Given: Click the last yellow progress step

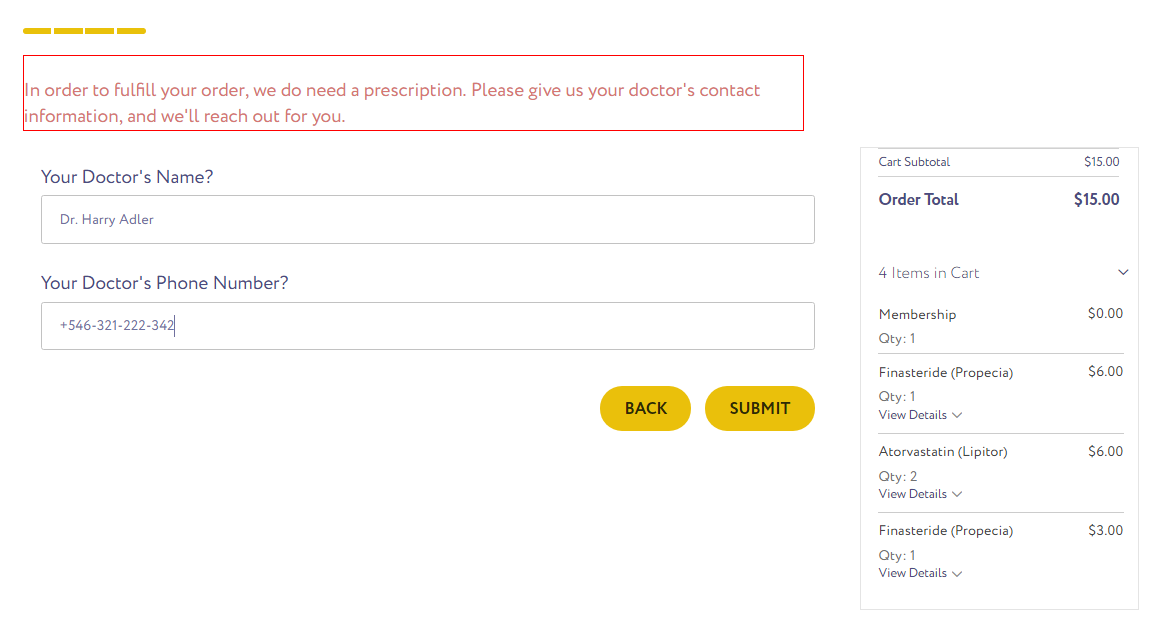Looking at the screenshot, I should [x=131, y=31].
